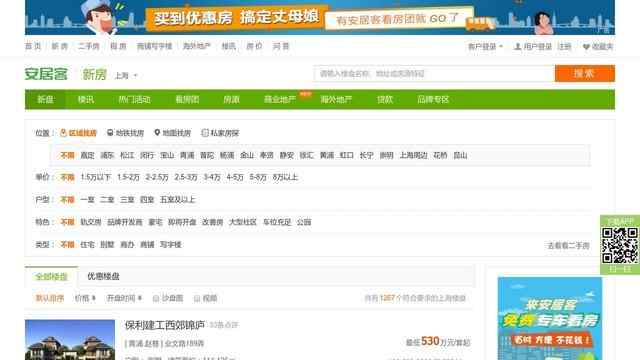Image resolution: width=640 pixels, height=360 pixels.
Task: Open the 热门活动 nav tab
Action: point(134,99)
